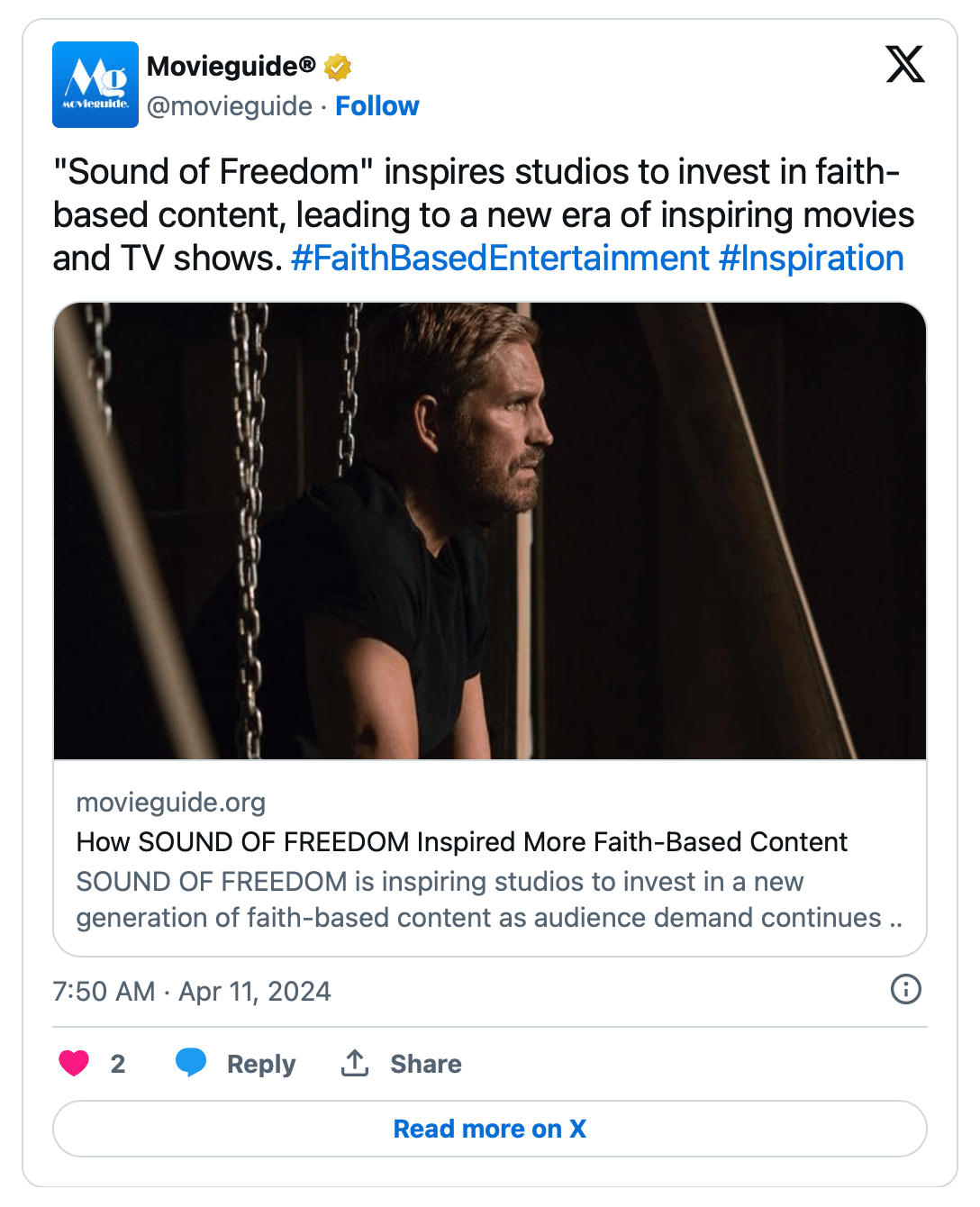Open the X logo link
This screenshot has width=980, height=1207.
[x=904, y=65]
